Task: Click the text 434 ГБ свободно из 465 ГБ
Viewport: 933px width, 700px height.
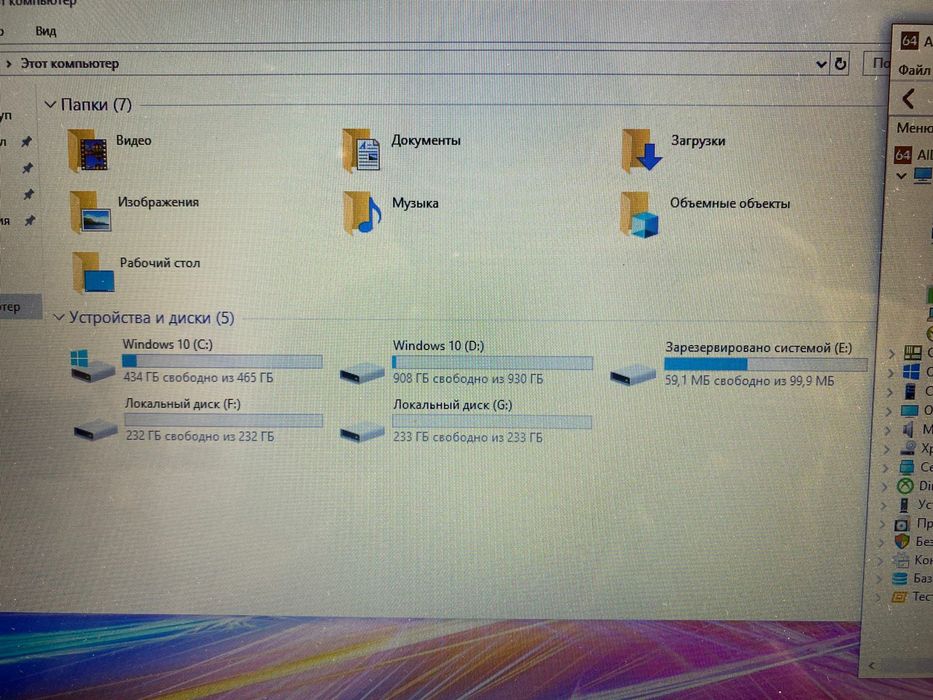Action: coord(198,377)
